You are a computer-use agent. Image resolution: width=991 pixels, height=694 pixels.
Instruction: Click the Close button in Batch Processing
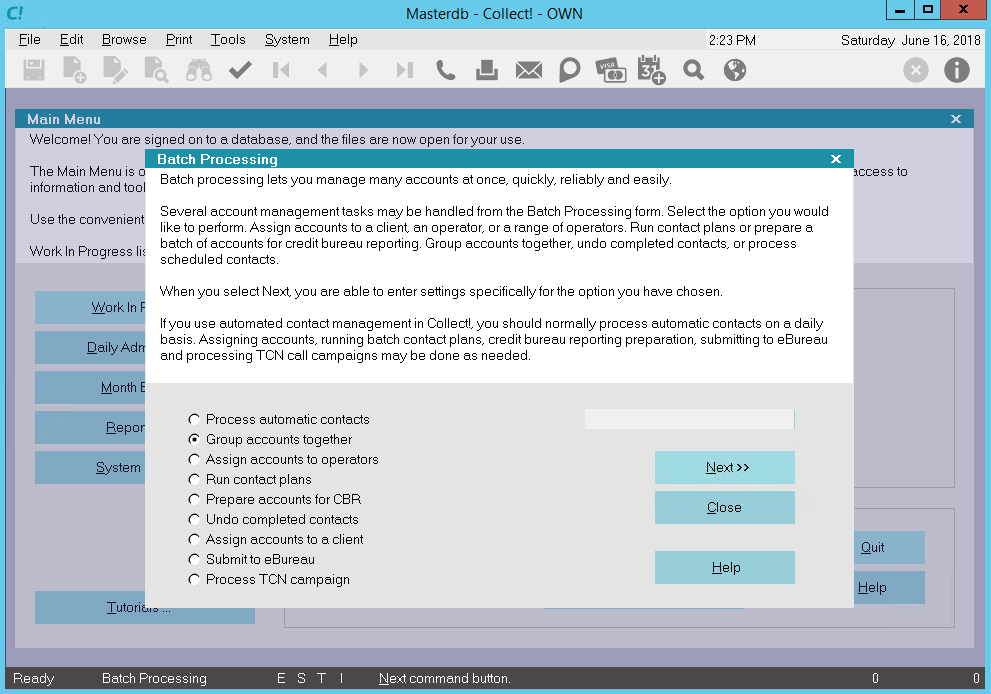(724, 508)
